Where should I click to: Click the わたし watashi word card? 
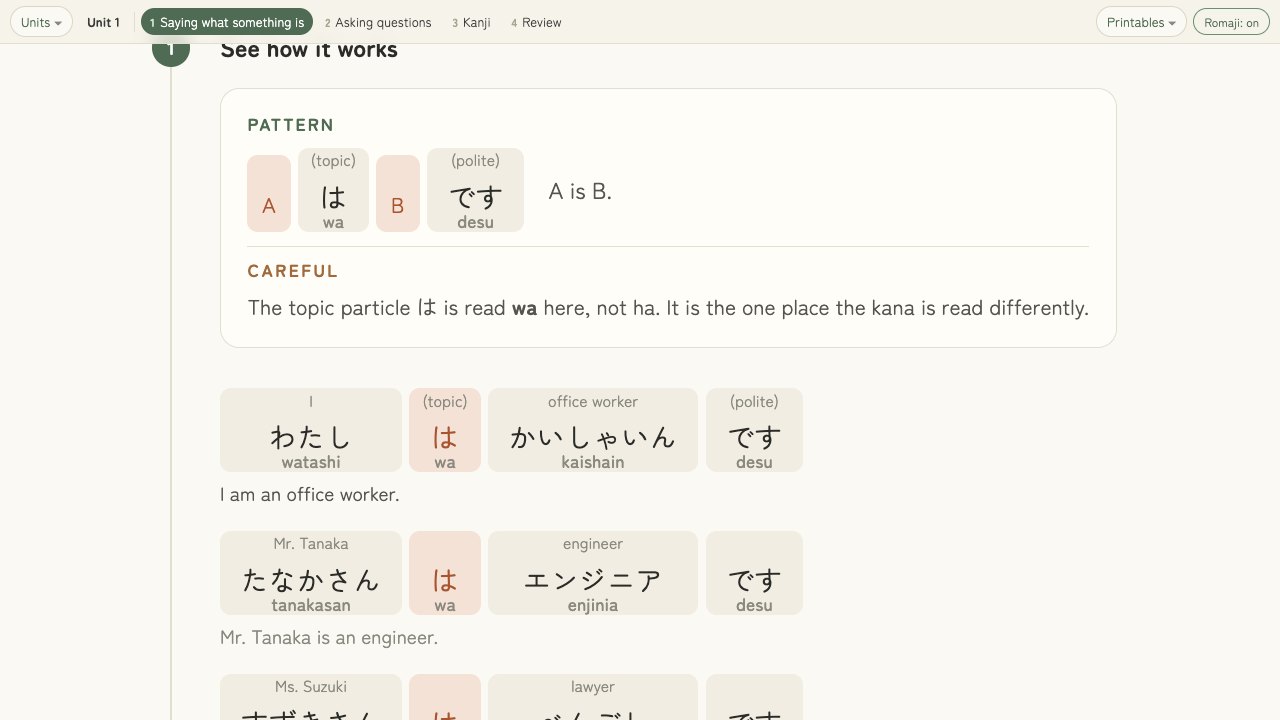311,430
